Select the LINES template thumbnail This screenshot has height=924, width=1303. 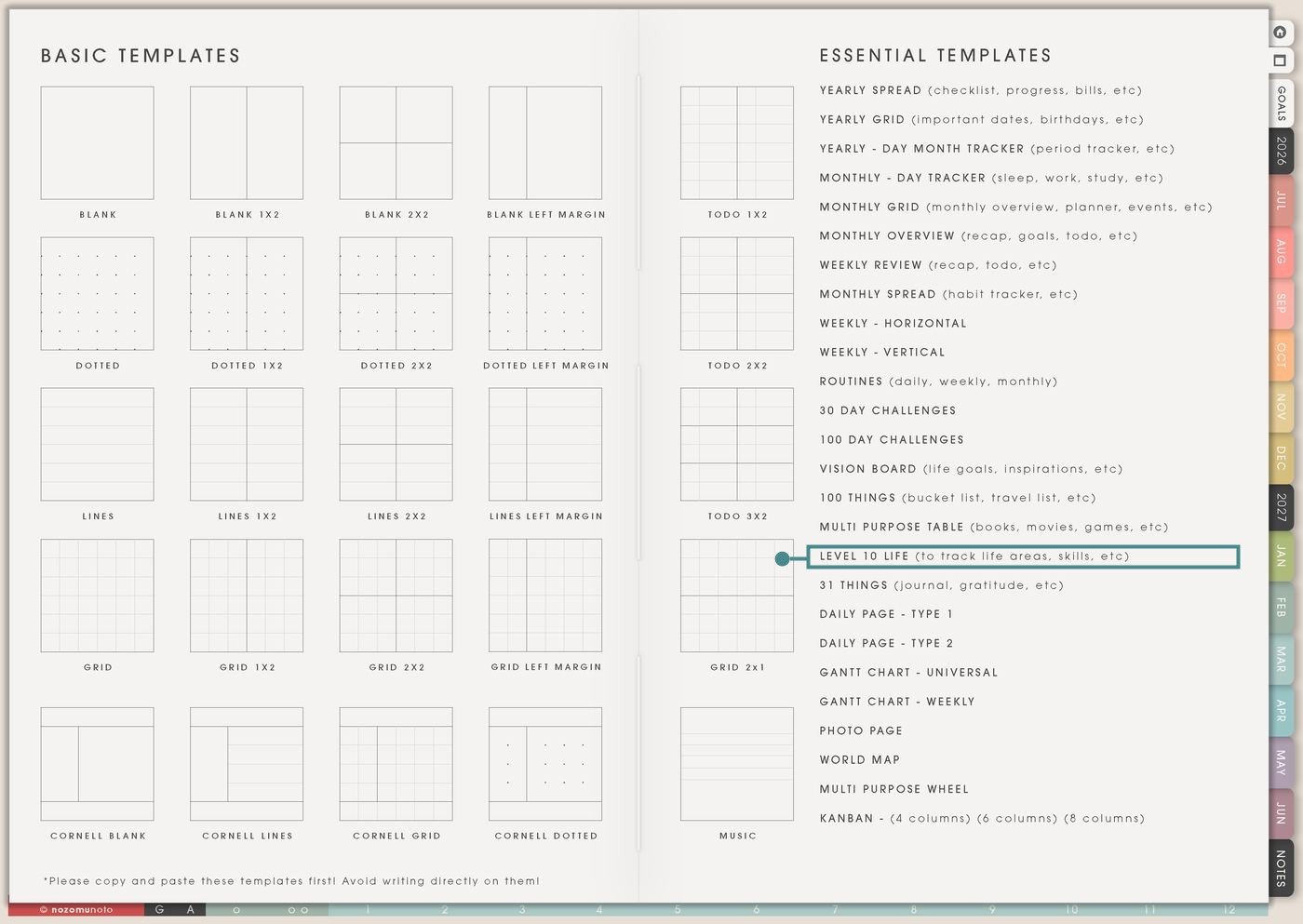click(98, 445)
